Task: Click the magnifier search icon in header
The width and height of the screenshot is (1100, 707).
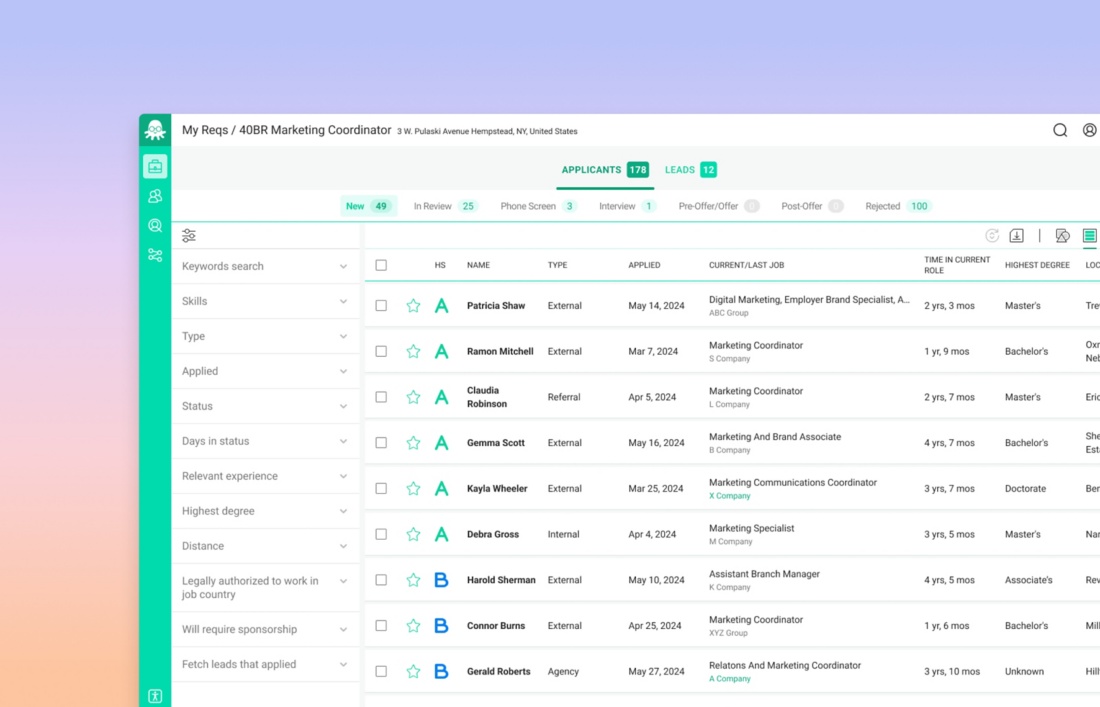Action: [x=1060, y=130]
